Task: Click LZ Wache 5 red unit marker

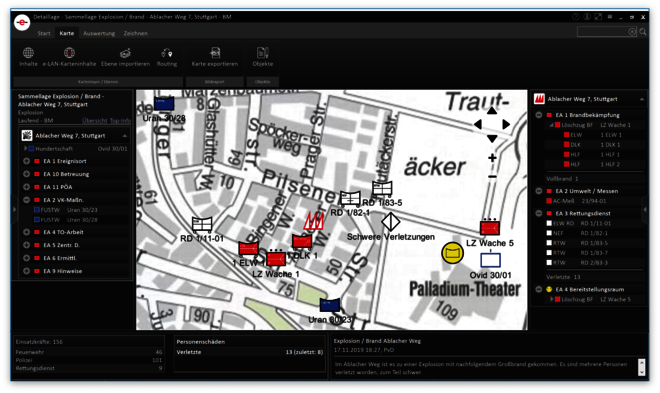Action: tap(490, 227)
